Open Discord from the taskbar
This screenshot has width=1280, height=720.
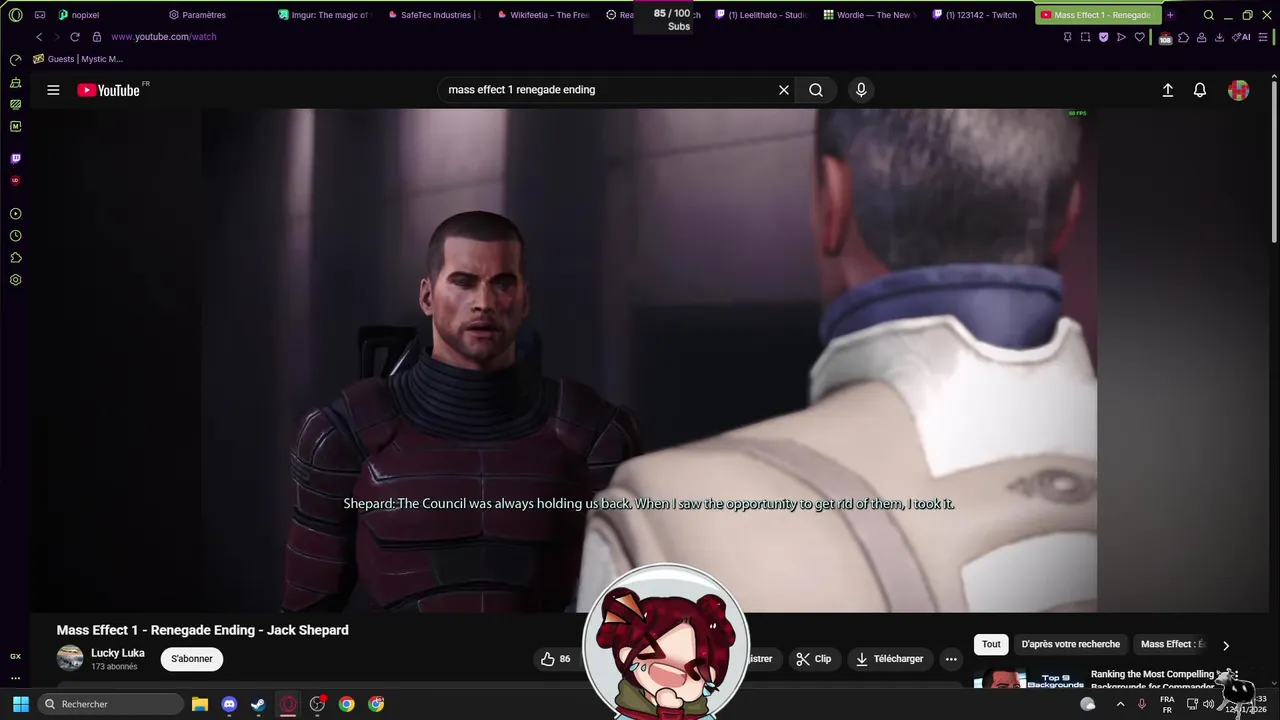(229, 704)
